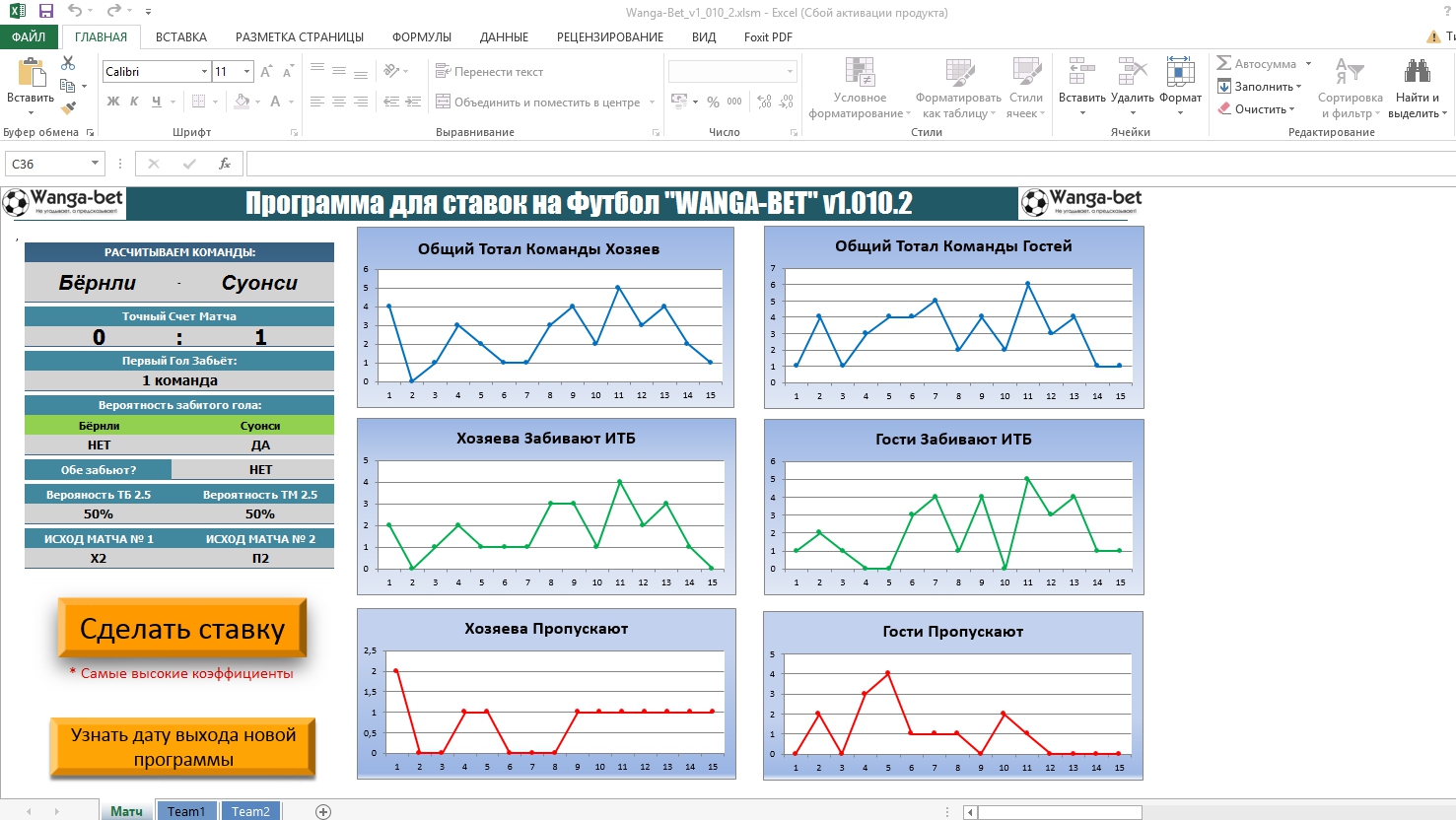1456x820 pixels.
Task: Activate the Format Painter brush
Action: point(68,108)
